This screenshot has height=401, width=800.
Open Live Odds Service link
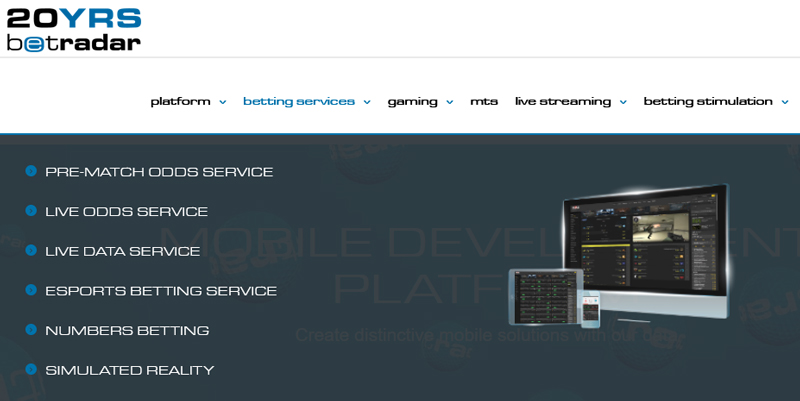click(x=127, y=211)
